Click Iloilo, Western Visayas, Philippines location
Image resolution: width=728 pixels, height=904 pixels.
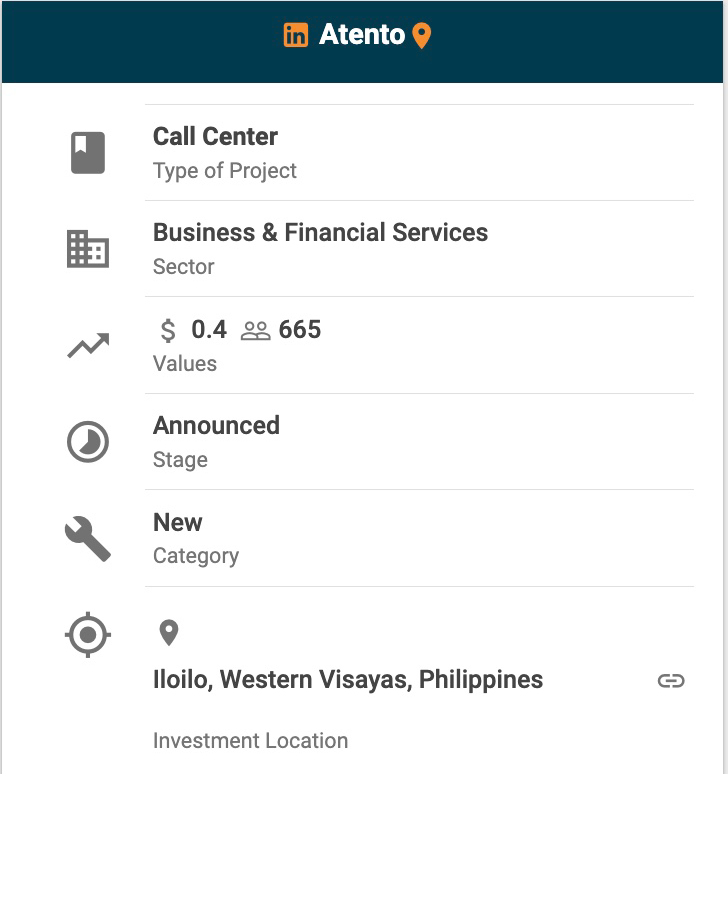[348, 680]
